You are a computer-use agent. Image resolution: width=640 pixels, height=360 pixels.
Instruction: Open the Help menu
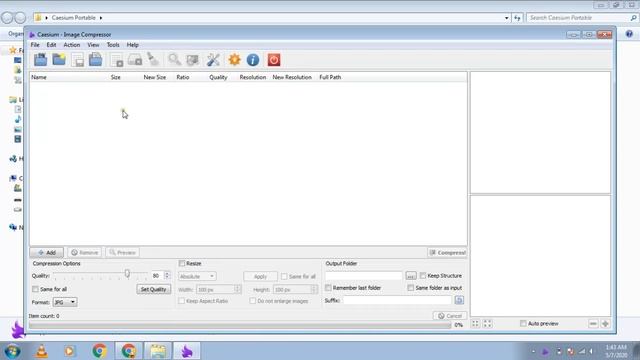tap(133, 45)
